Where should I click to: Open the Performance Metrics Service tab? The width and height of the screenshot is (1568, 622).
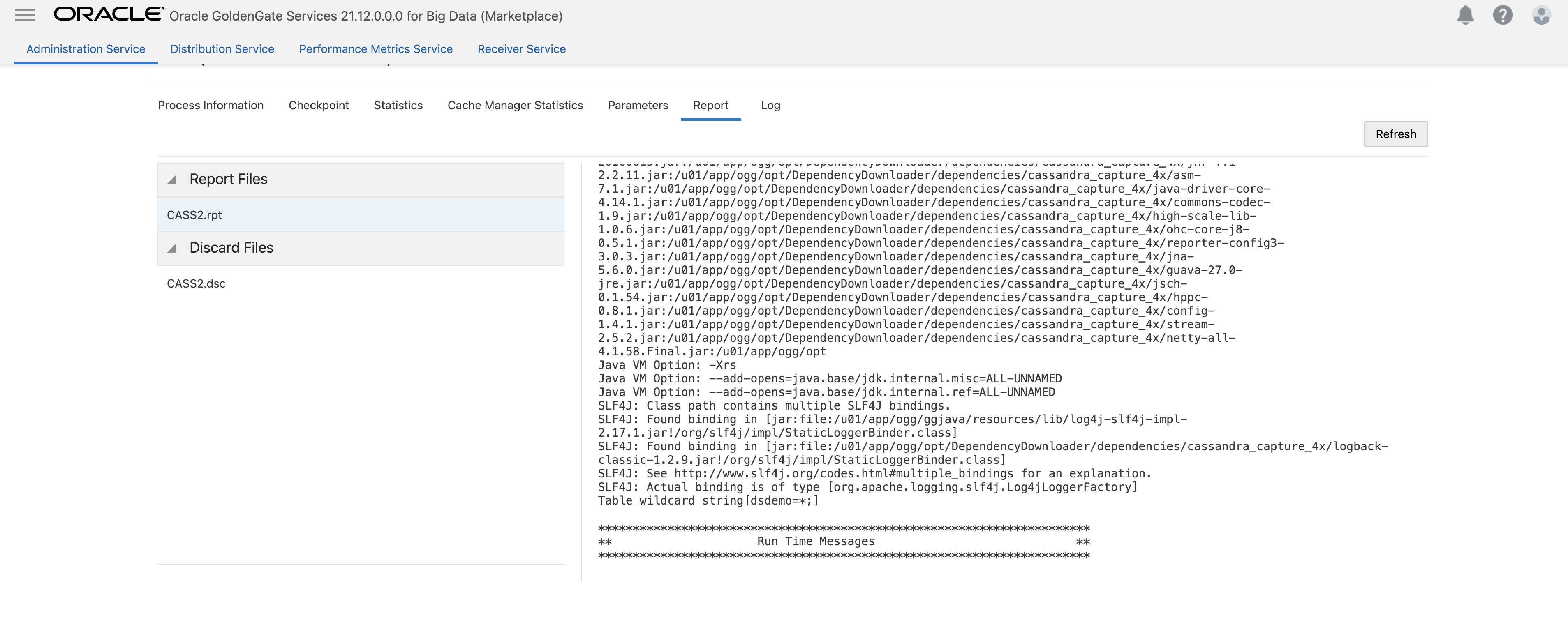tap(376, 48)
